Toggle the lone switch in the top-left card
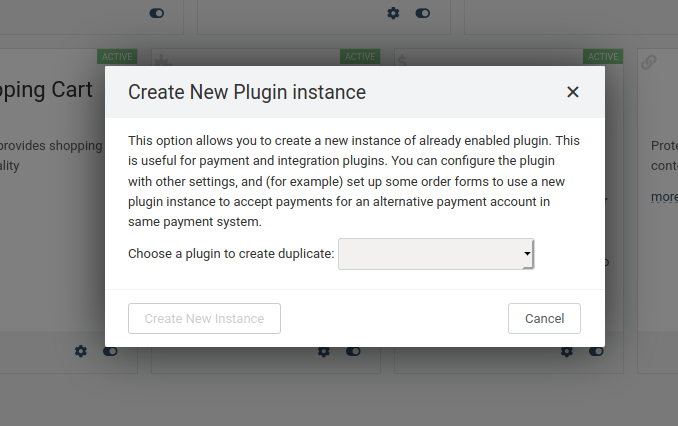The width and height of the screenshot is (678, 426). click(157, 13)
